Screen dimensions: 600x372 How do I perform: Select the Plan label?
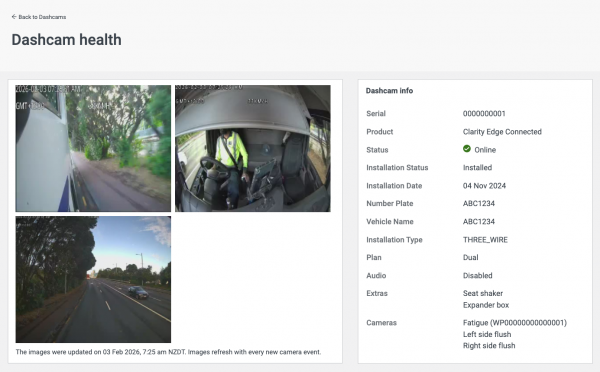pyautogui.click(x=374, y=258)
